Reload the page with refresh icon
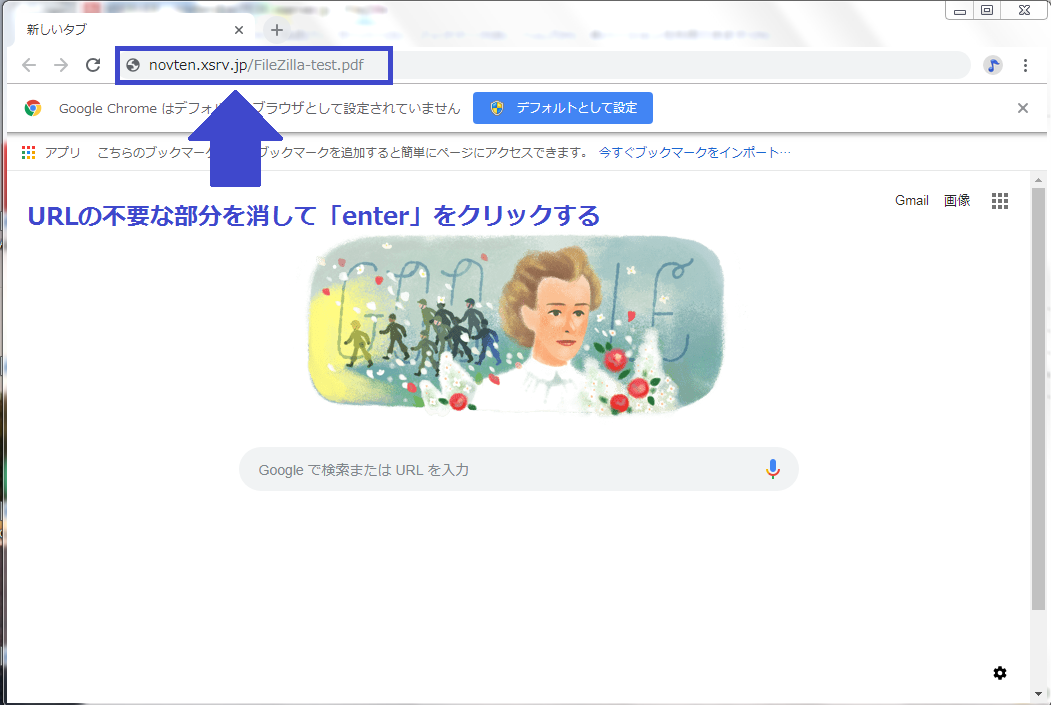1051x705 pixels. point(93,65)
